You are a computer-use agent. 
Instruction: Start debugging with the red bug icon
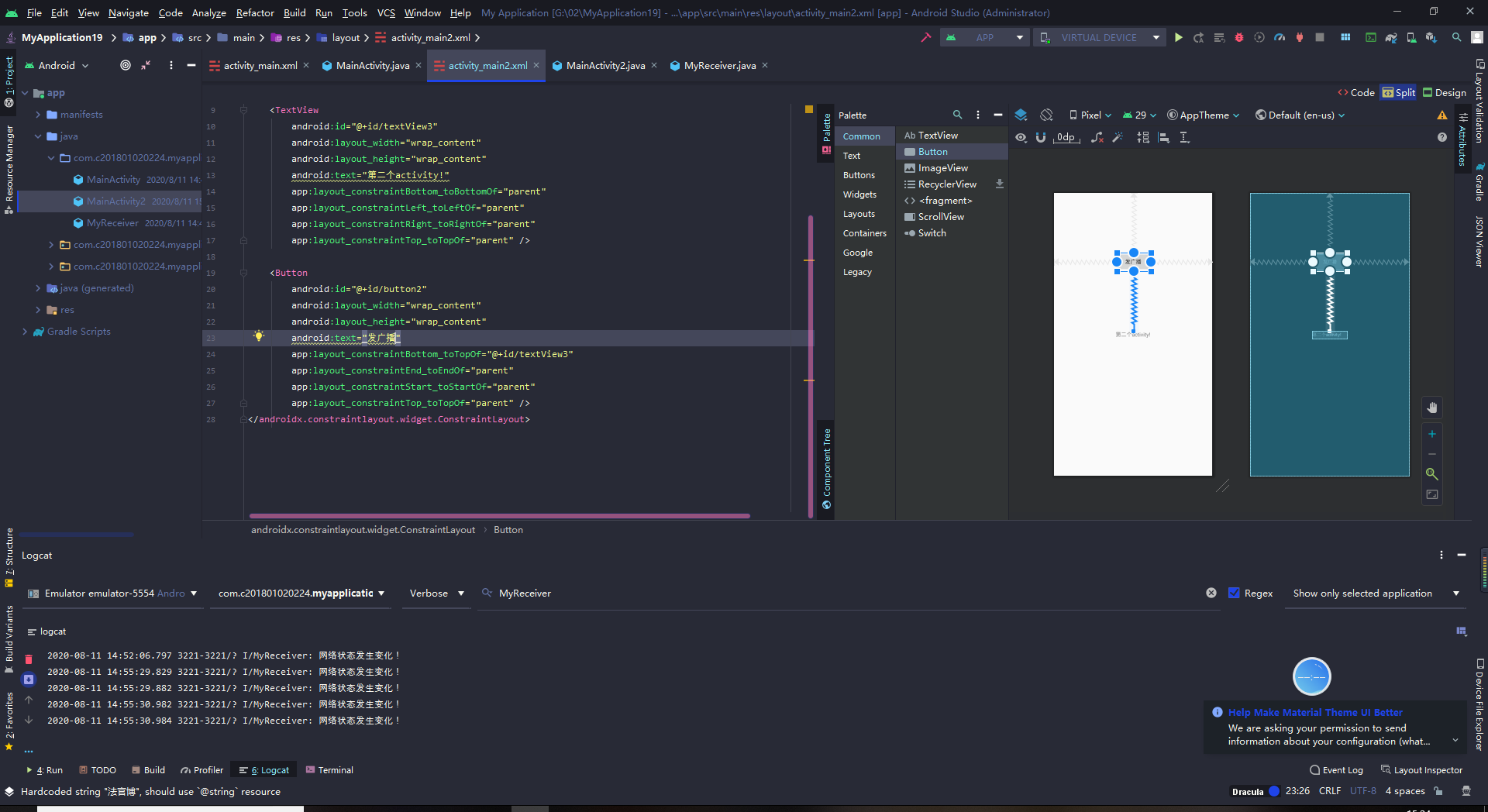point(1238,37)
